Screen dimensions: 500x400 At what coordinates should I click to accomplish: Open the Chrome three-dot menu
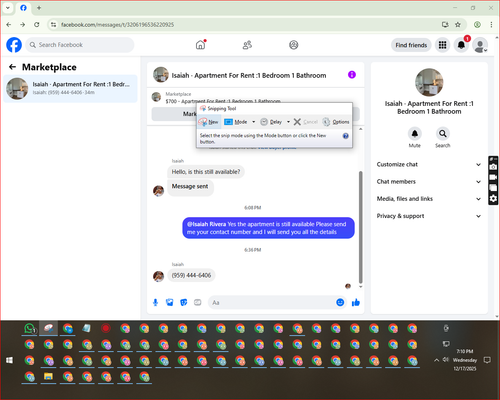[491, 25]
